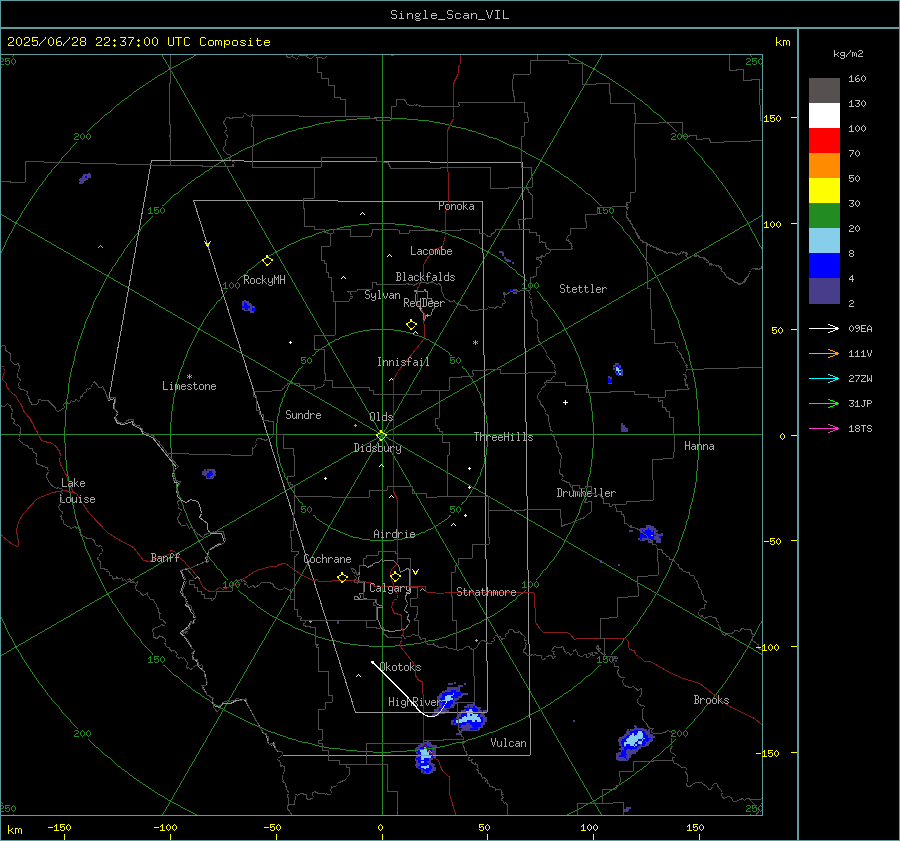Pick the bright blue 4–8 legend swatch
Image resolution: width=900 pixels, height=841 pixels.
click(824, 266)
